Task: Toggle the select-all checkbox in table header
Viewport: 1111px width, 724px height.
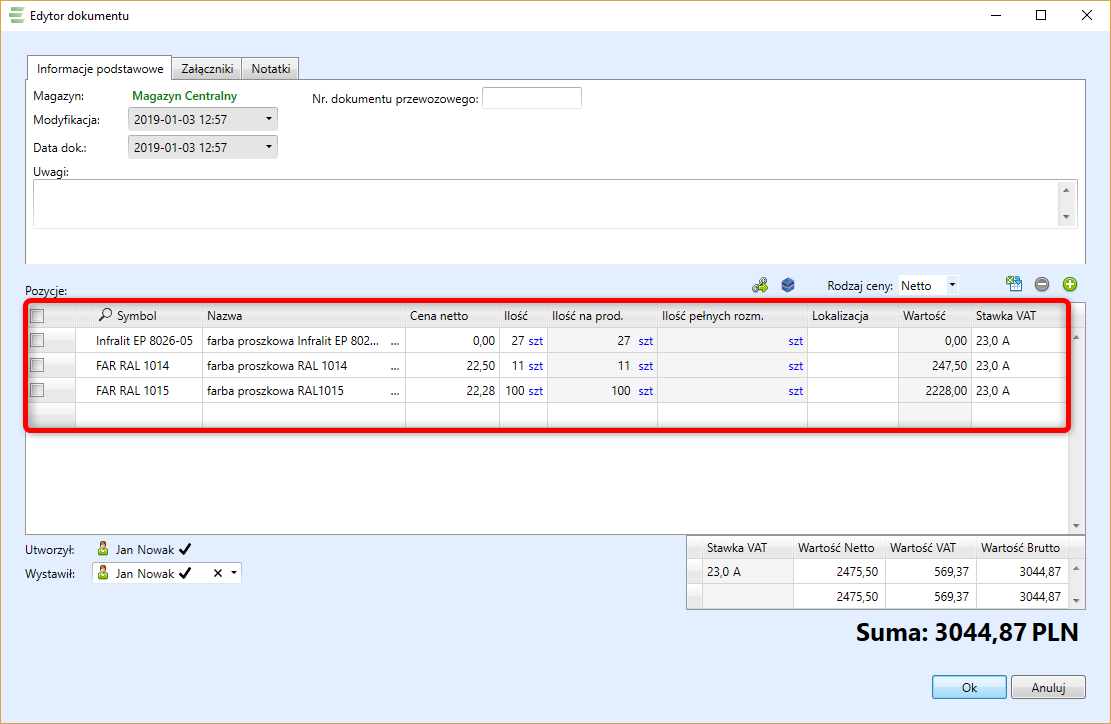Action: click(x=37, y=316)
